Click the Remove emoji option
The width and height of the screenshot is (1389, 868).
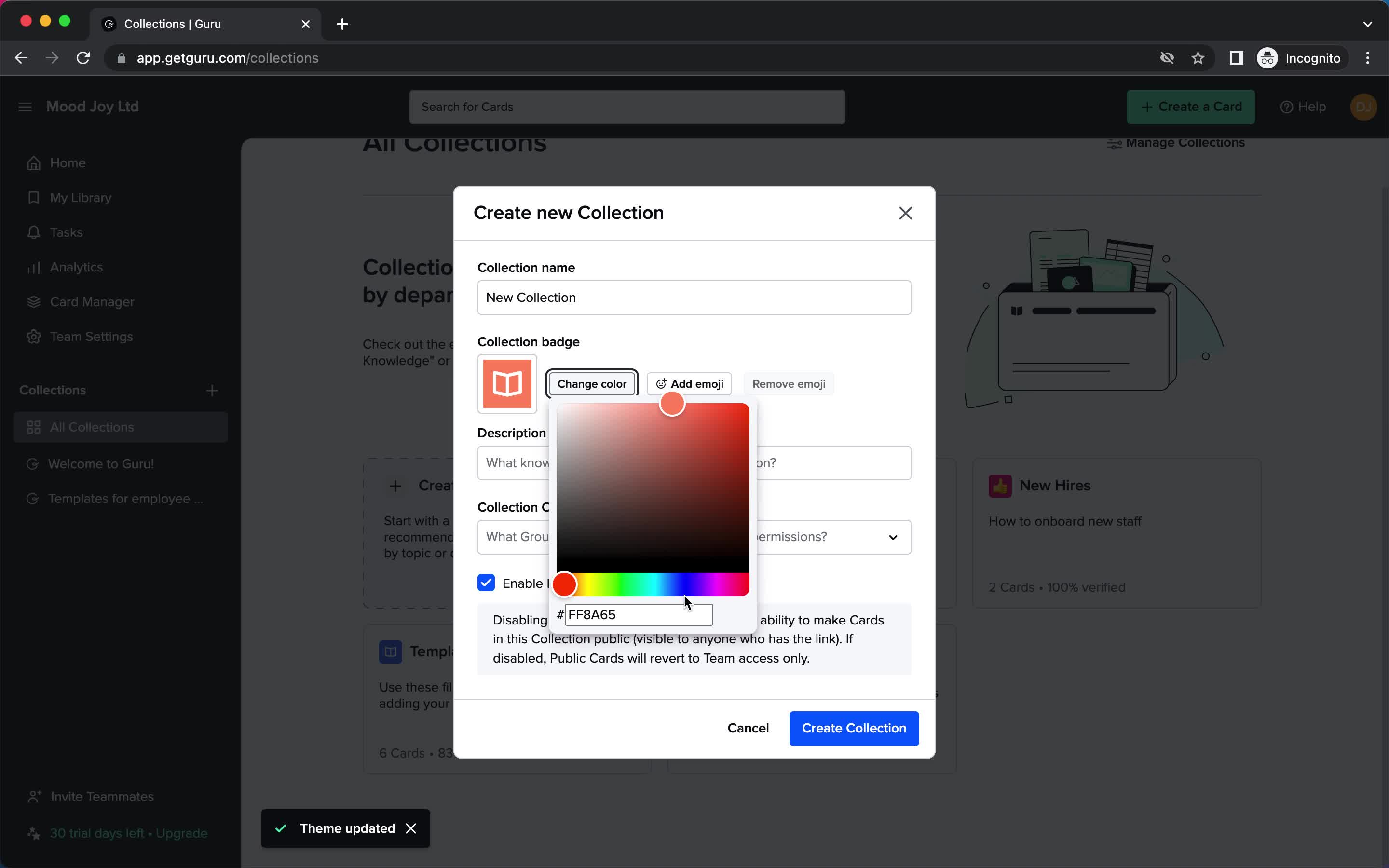789,383
